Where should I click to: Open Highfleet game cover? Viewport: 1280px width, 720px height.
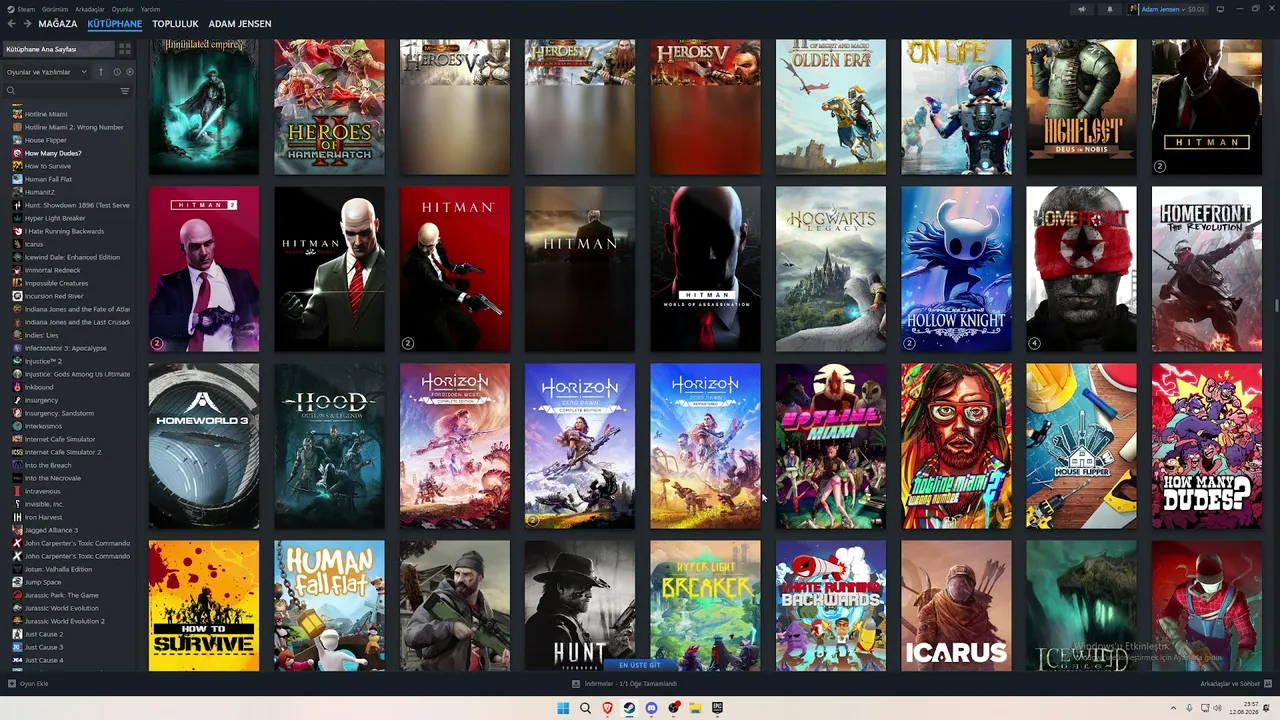pyautogui.click(x=1081, y=107)
